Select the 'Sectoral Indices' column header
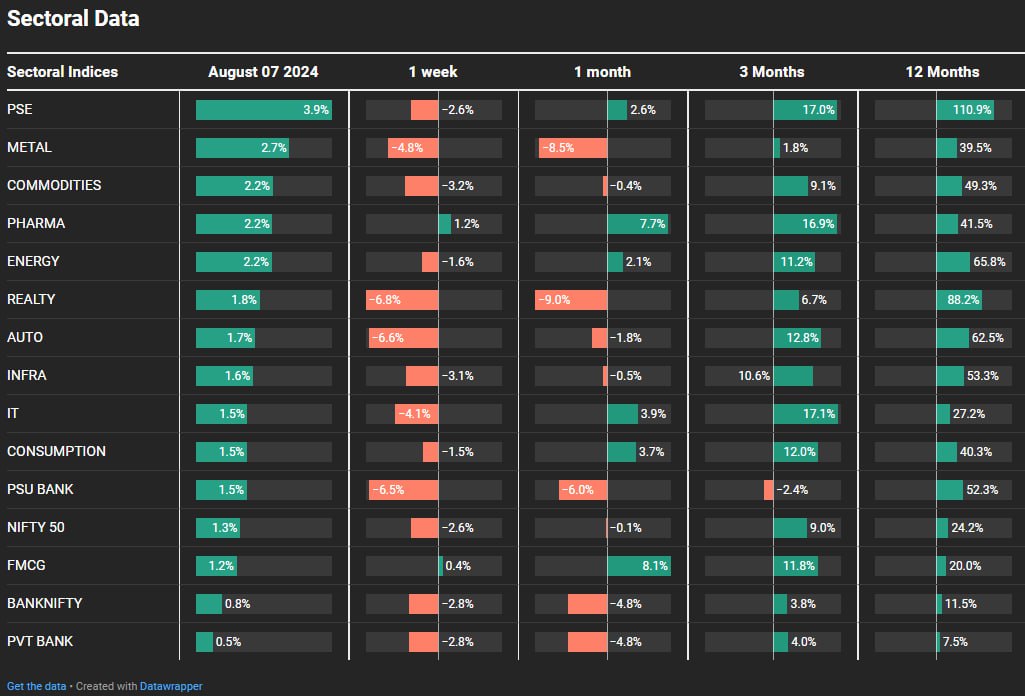Image resolution: width=1025 pixels, height=696 pixels. point(62,72)
